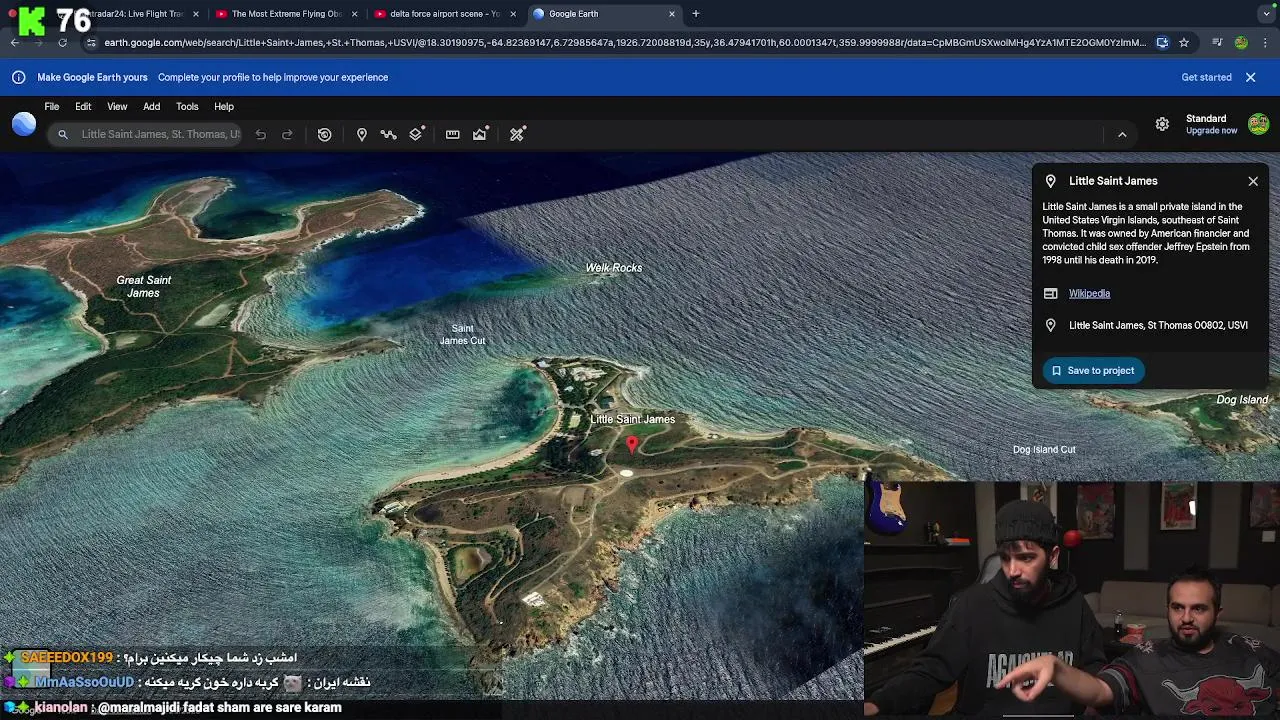1280x720 pixels.
Task: Click Upgrade now link
Action: [x=1211, y=131]
